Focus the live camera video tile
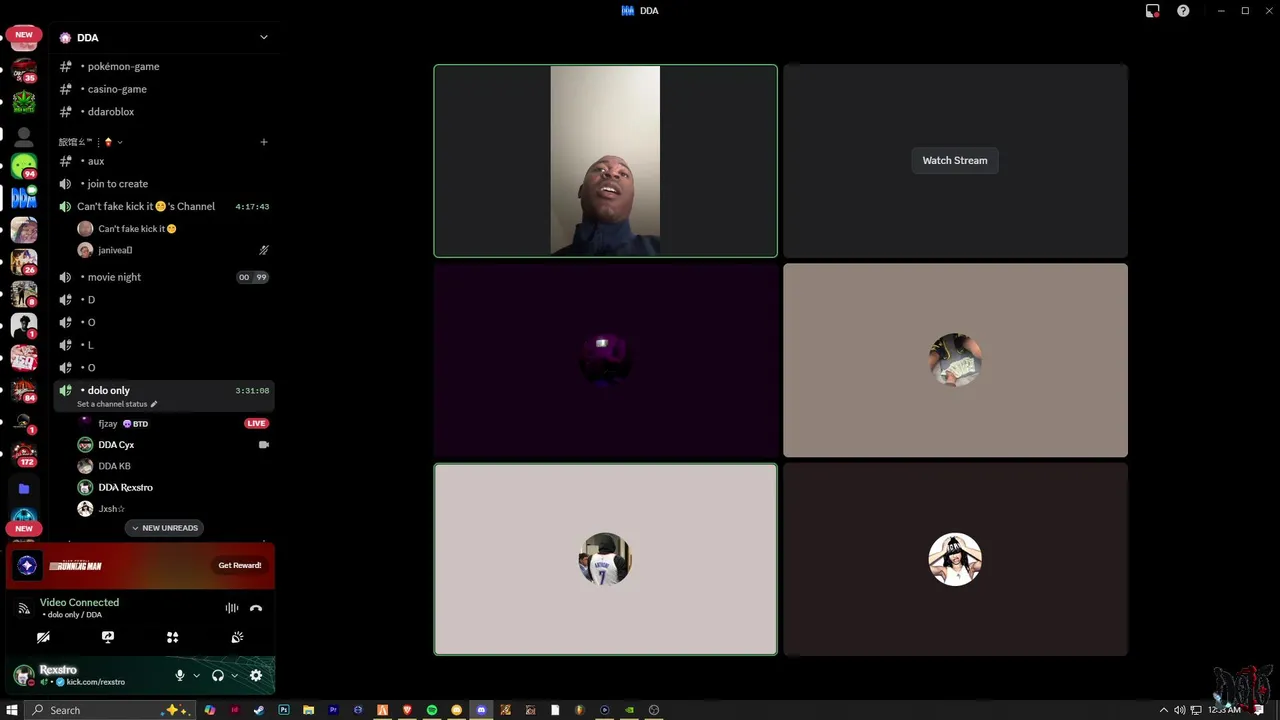Image resolution: width=1280 pixels, height=720 pixels. pyautogui.click(x=605, y=161)
